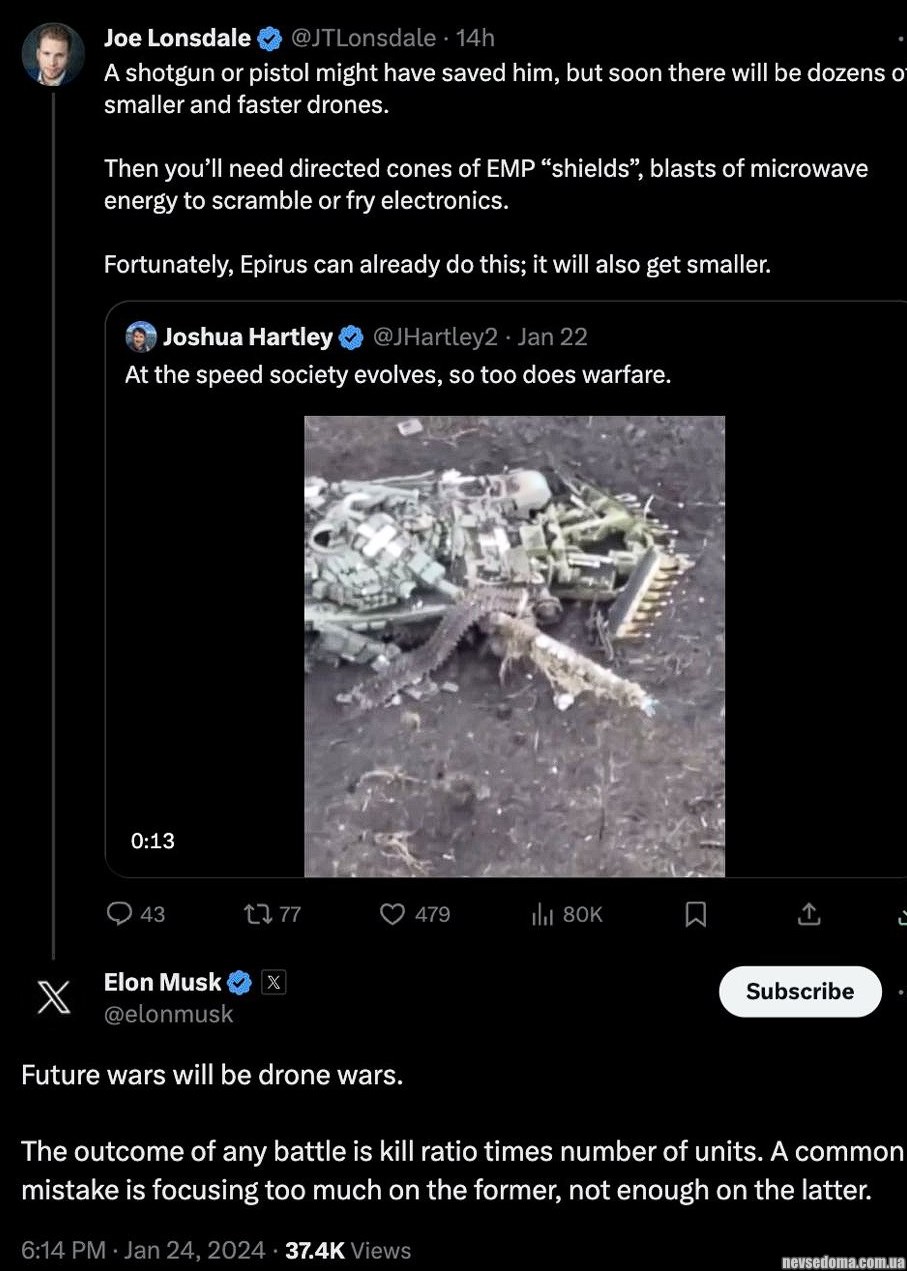Like the tweet via heart icon
The height and width of the screenshot is (1271, 907).
tap(393, 914)
